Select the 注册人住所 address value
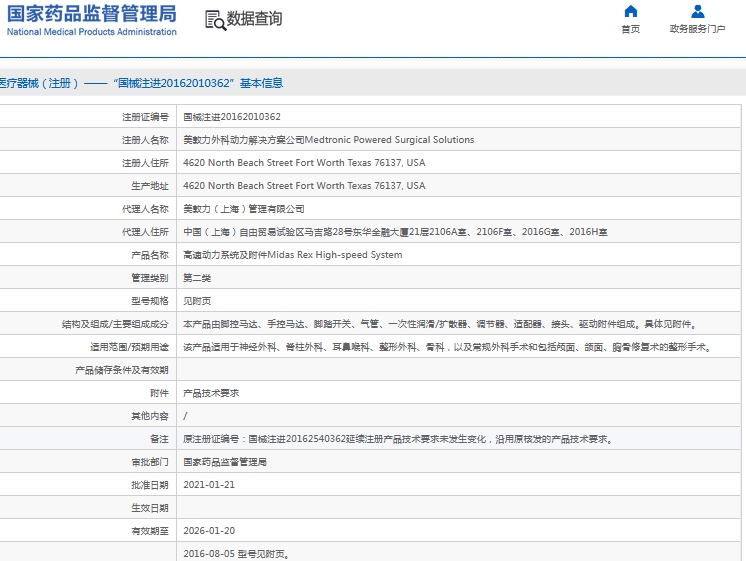The image size is (746, 561). (x=304, y=163)
